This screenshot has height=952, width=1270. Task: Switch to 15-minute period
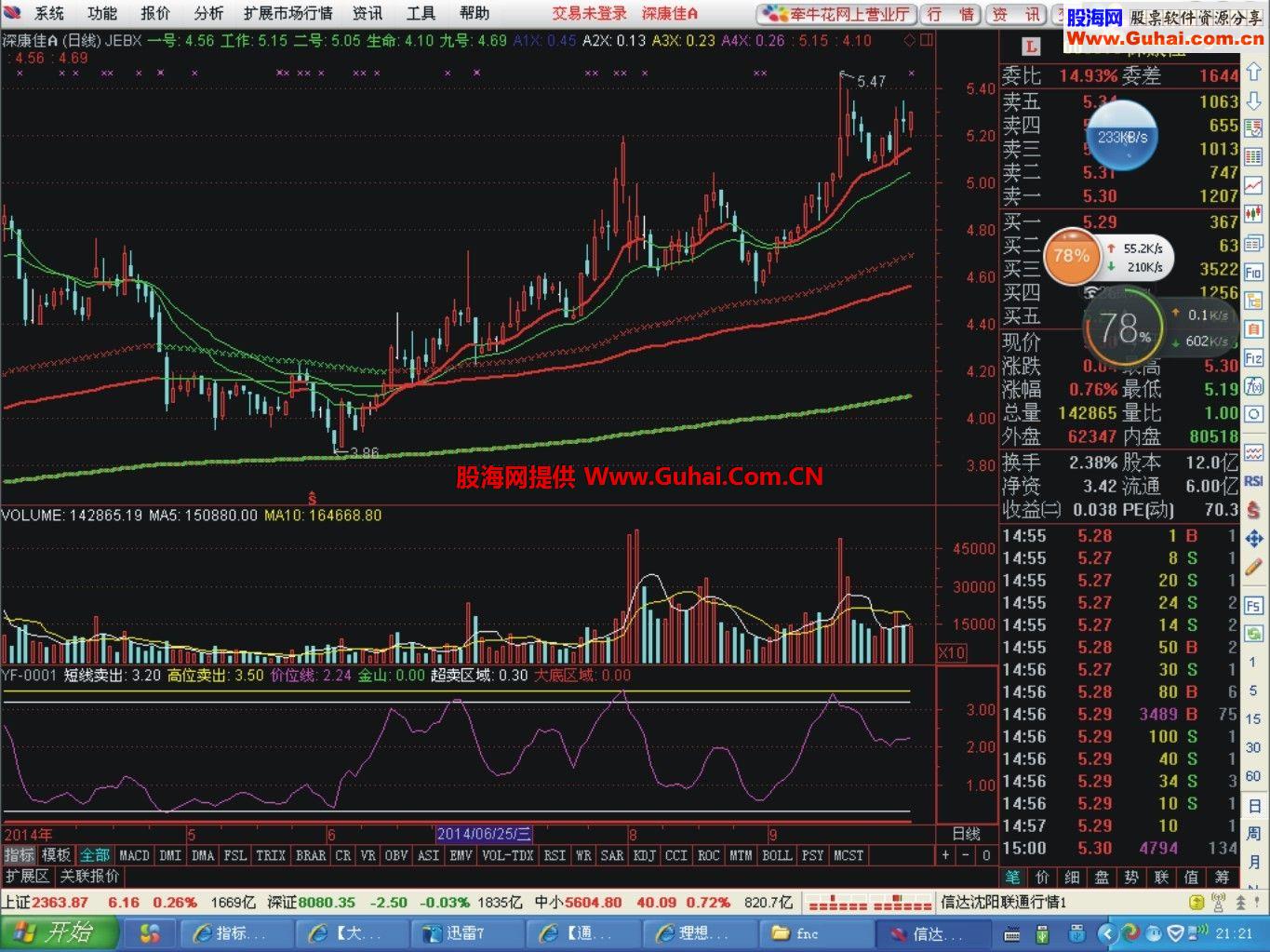coord(1253,718)
